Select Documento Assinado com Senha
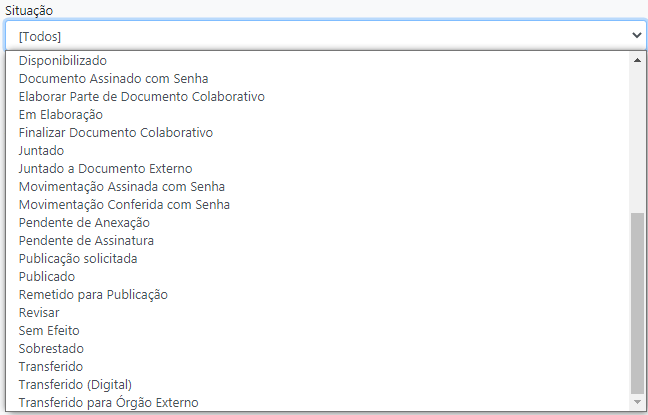The height and width of the screenshot is (415, 648). (x=113, y=79)
